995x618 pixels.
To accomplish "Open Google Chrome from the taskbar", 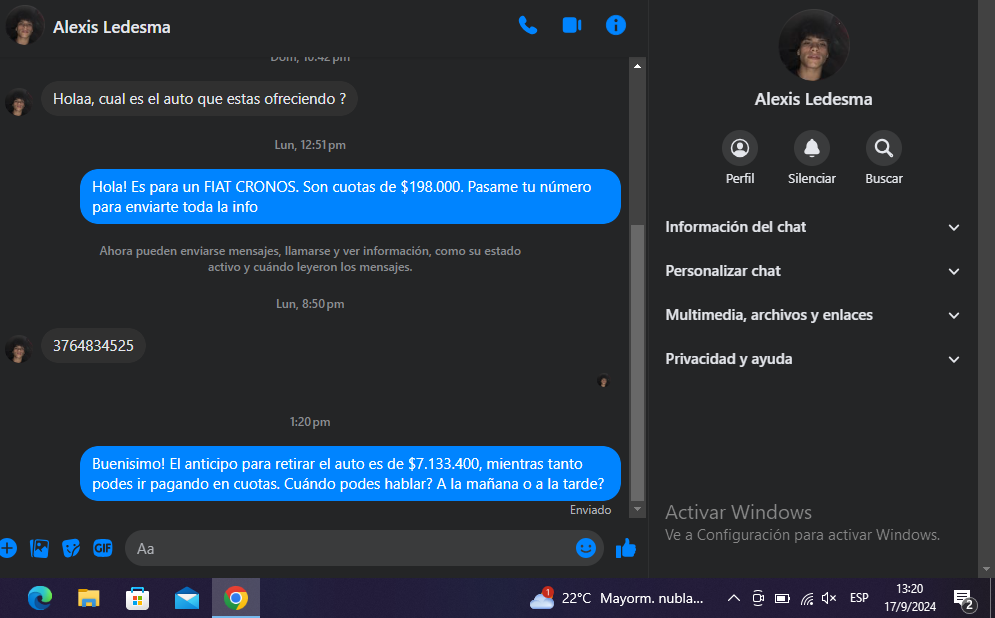I will (x=236, y=598).
